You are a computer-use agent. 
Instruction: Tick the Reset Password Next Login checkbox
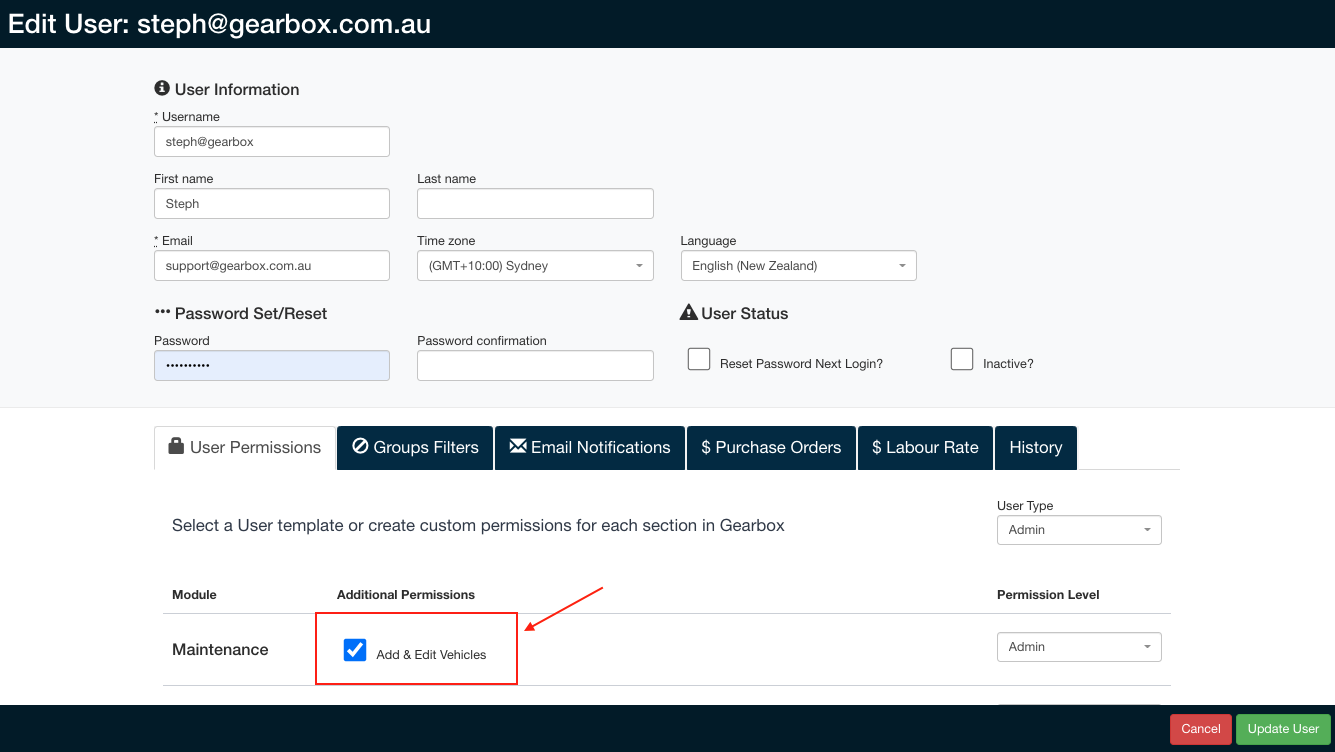(699, 359)
